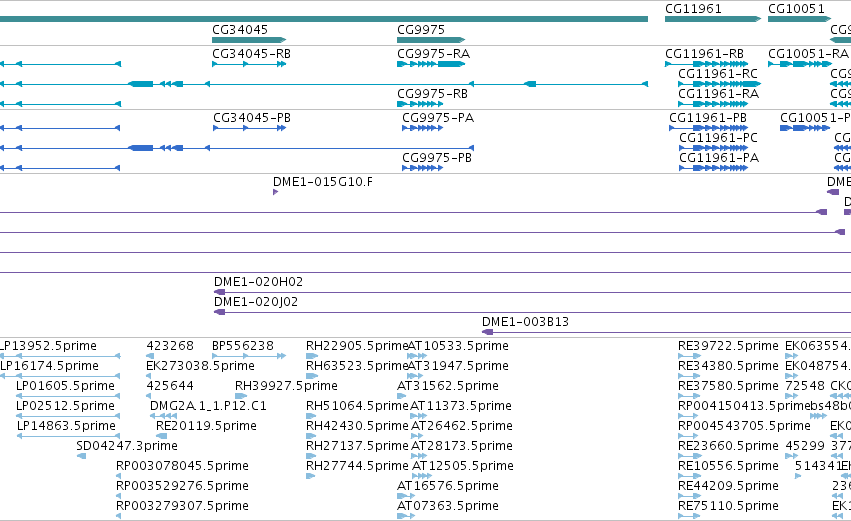Select protein label CG11961-PC
This screenshot has height=521, width=851.
tap(718, 138)
